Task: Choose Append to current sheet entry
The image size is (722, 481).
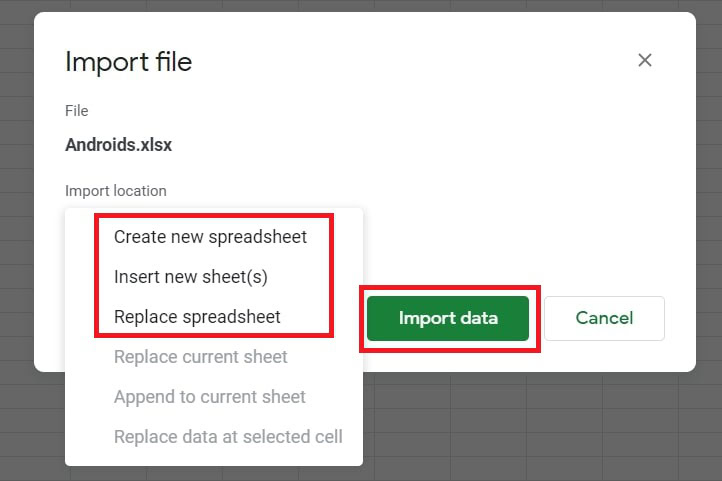Action: (x=210, y=397)
